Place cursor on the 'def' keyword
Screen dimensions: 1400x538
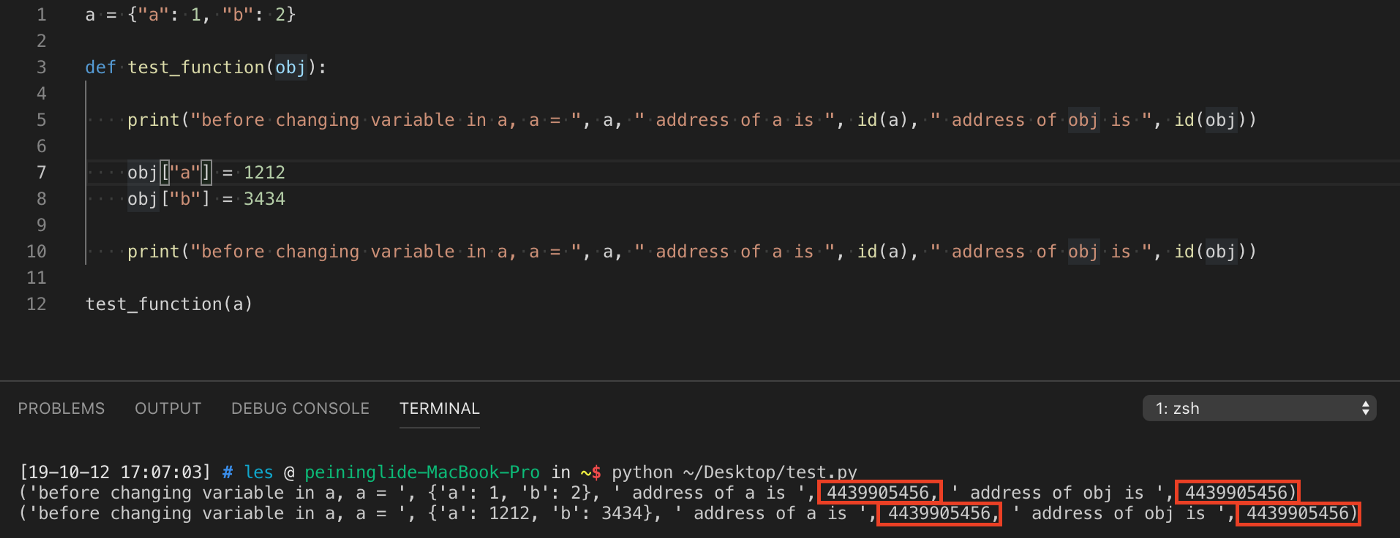[101, 68]
